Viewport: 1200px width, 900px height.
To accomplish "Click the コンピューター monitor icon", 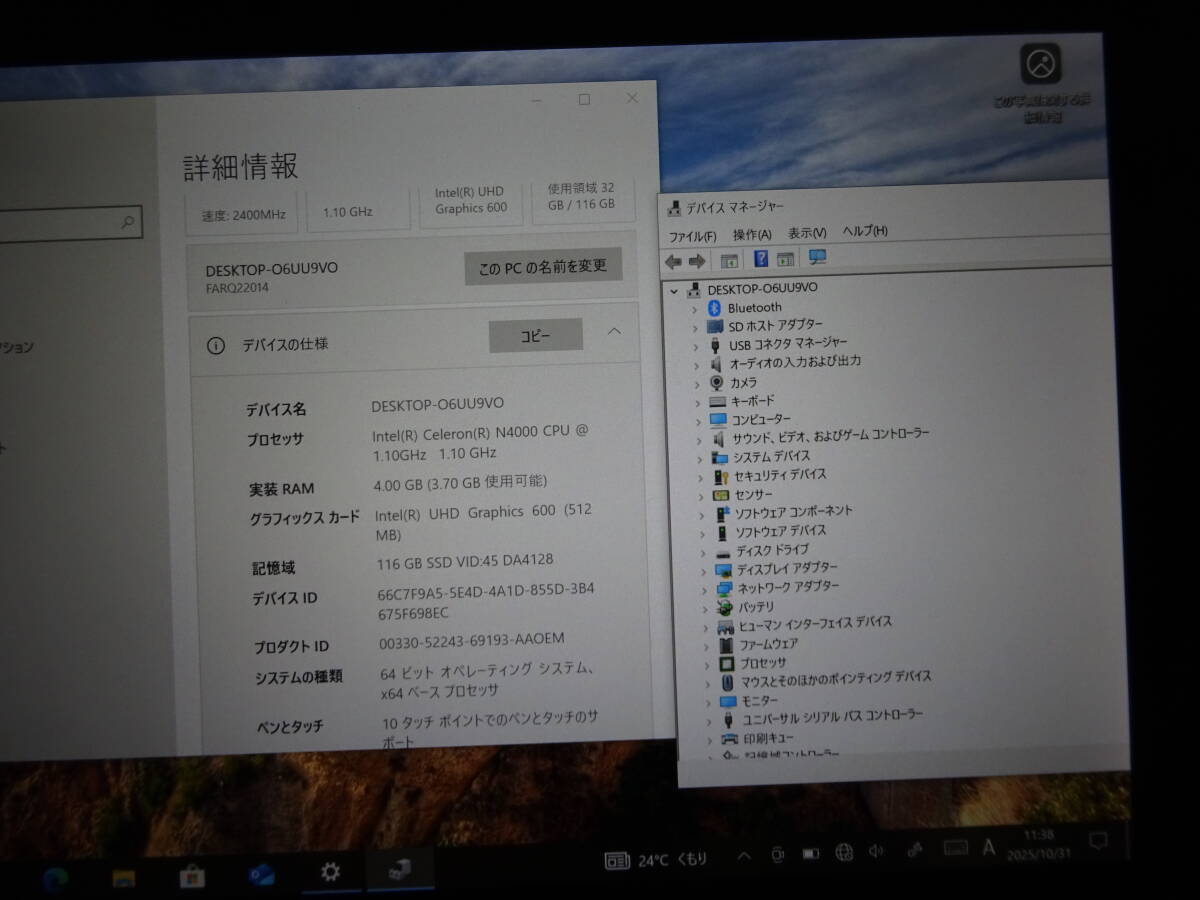I will click(x=718, y=420).
